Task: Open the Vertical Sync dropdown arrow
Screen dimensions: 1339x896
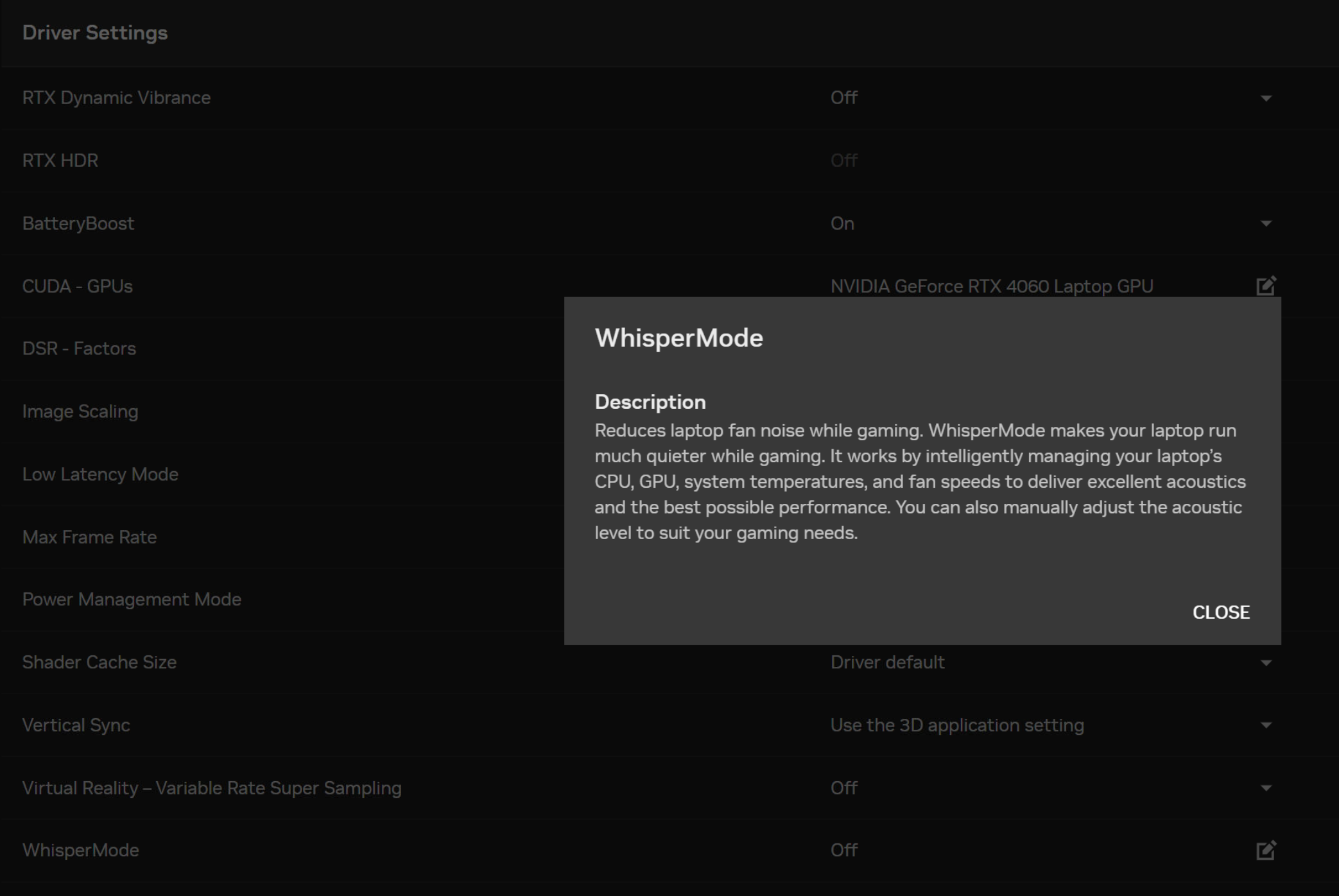Action: point(1265,725)
